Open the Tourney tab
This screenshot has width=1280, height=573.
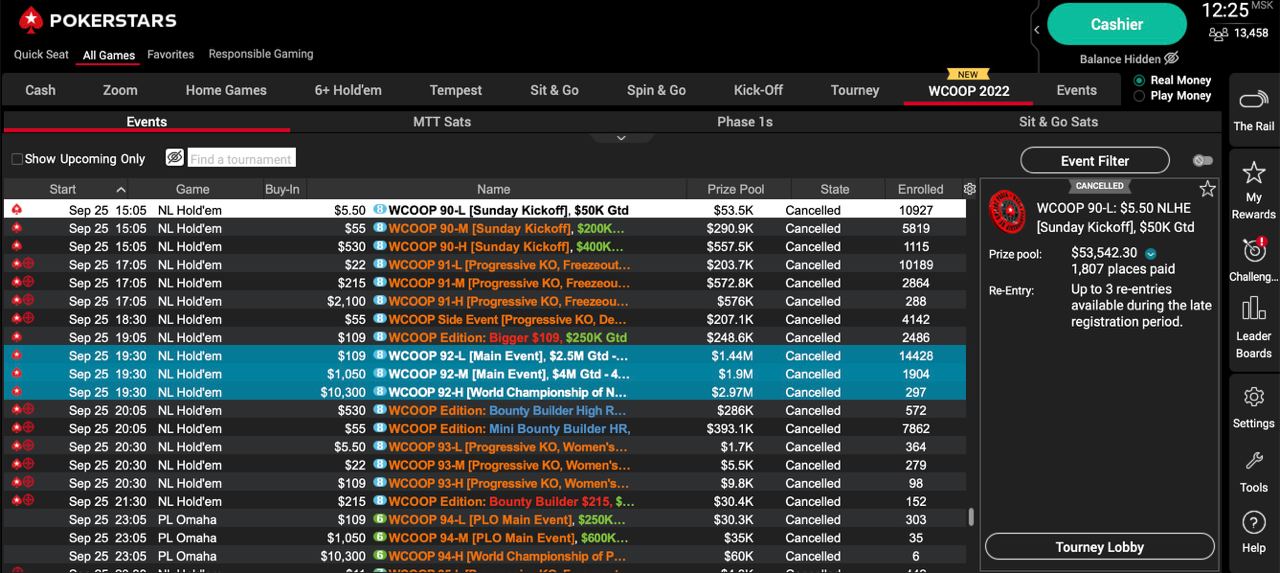(855, 90)
